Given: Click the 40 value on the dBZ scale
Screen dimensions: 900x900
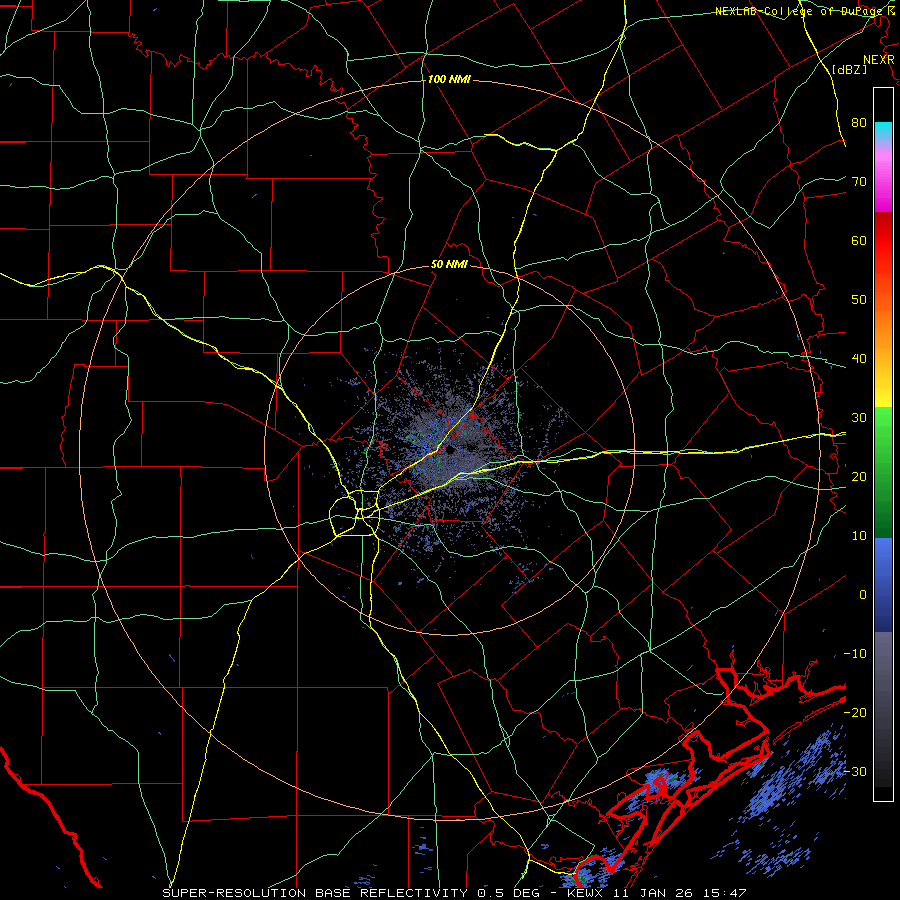Looking at the screenshot, I should tap(859, 358).
